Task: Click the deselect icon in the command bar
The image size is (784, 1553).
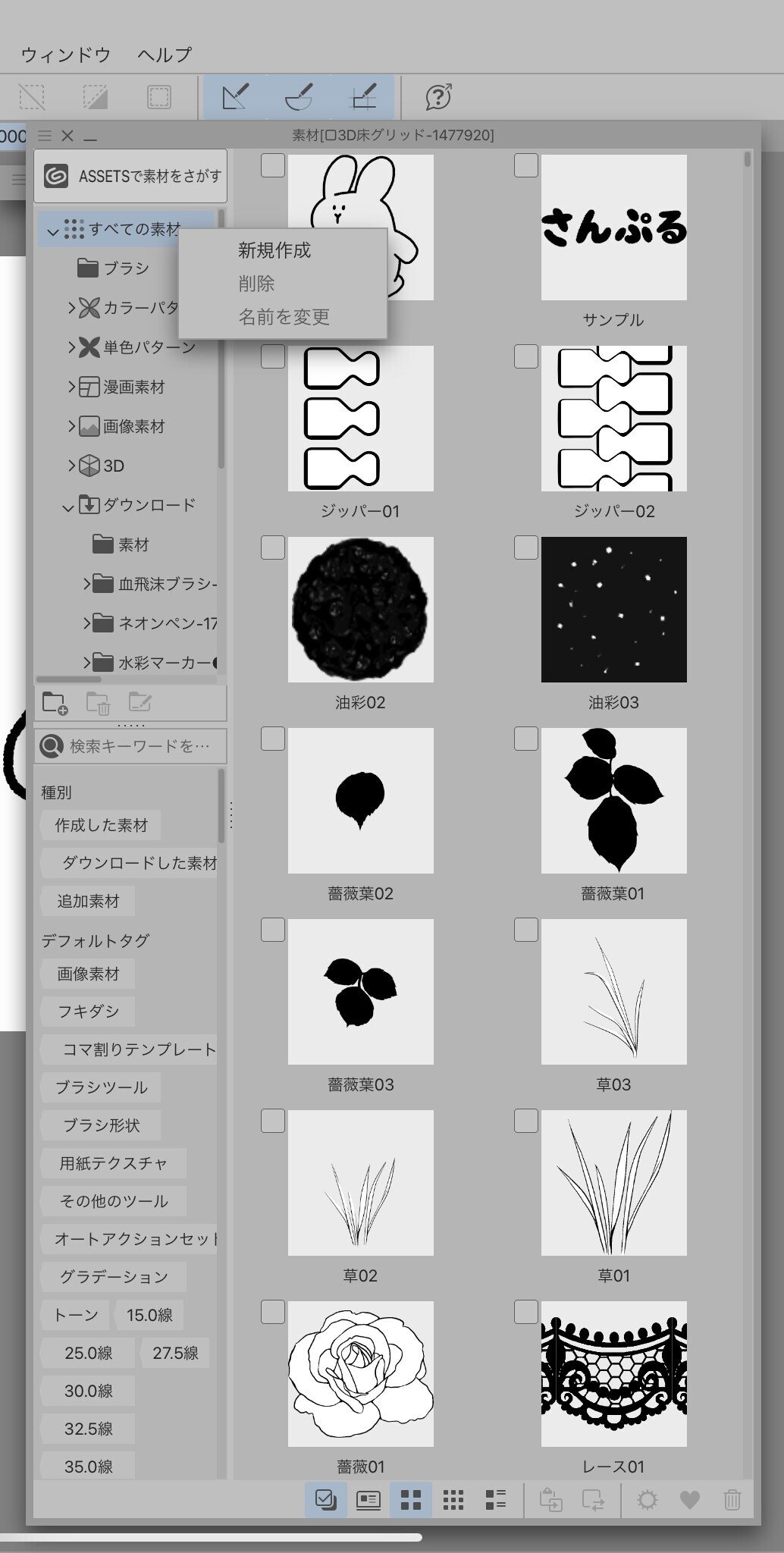Action: point(32,97)
